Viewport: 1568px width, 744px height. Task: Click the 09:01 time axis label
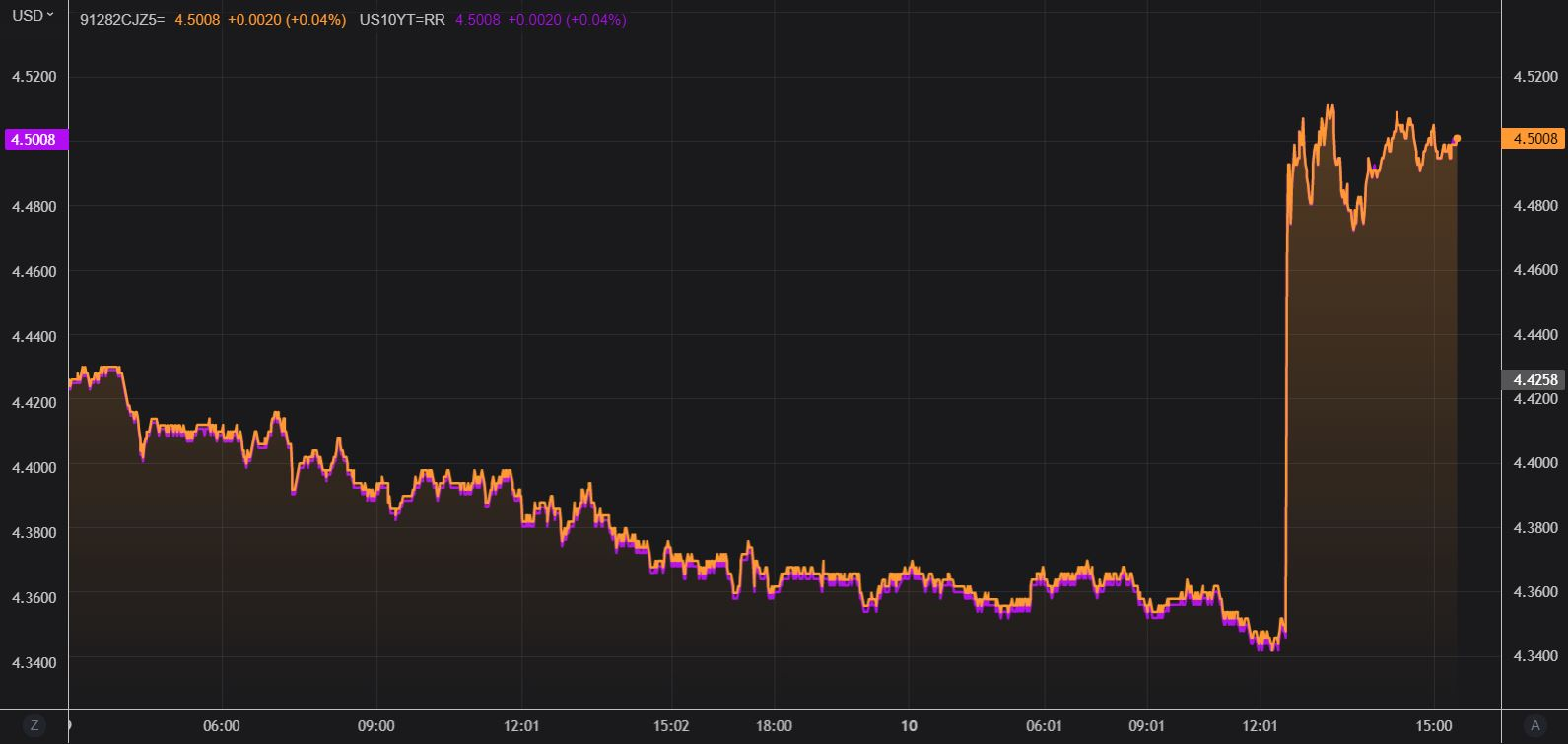click(x=1147, y=725)
